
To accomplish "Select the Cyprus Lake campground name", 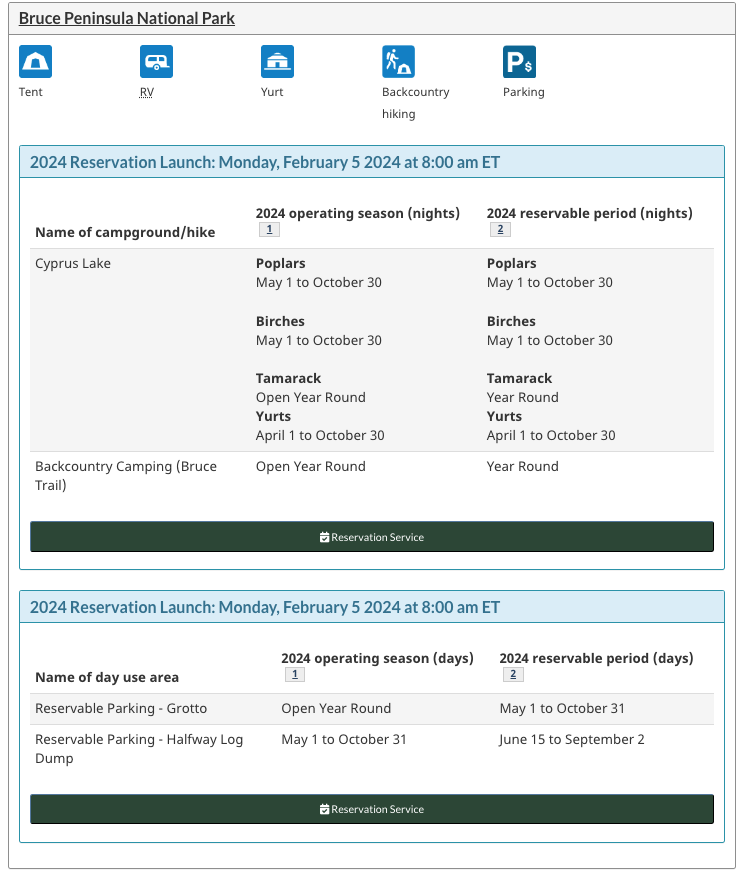I will pos(73,264).
